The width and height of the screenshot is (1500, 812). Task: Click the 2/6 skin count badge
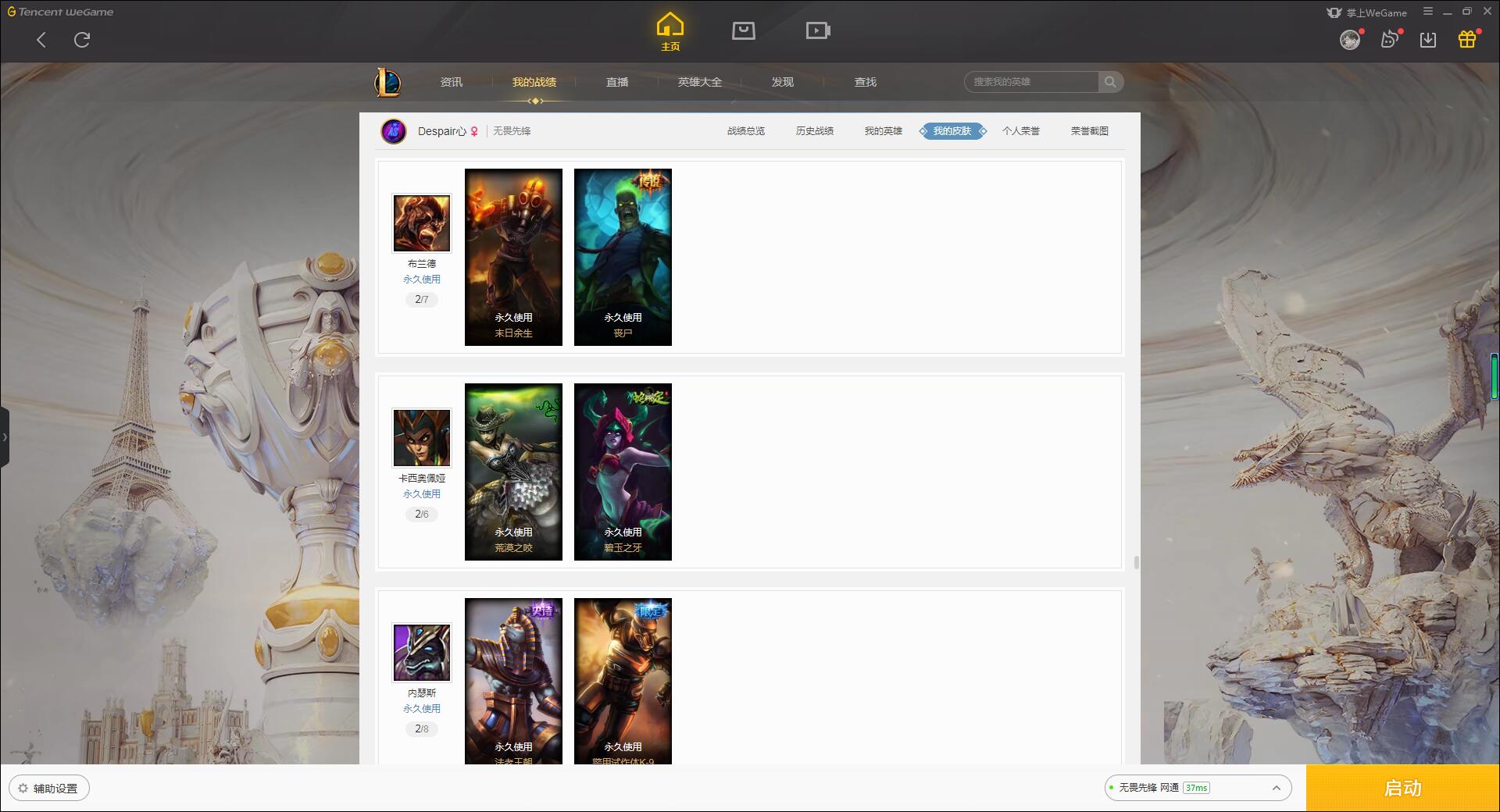click(422, 515)
